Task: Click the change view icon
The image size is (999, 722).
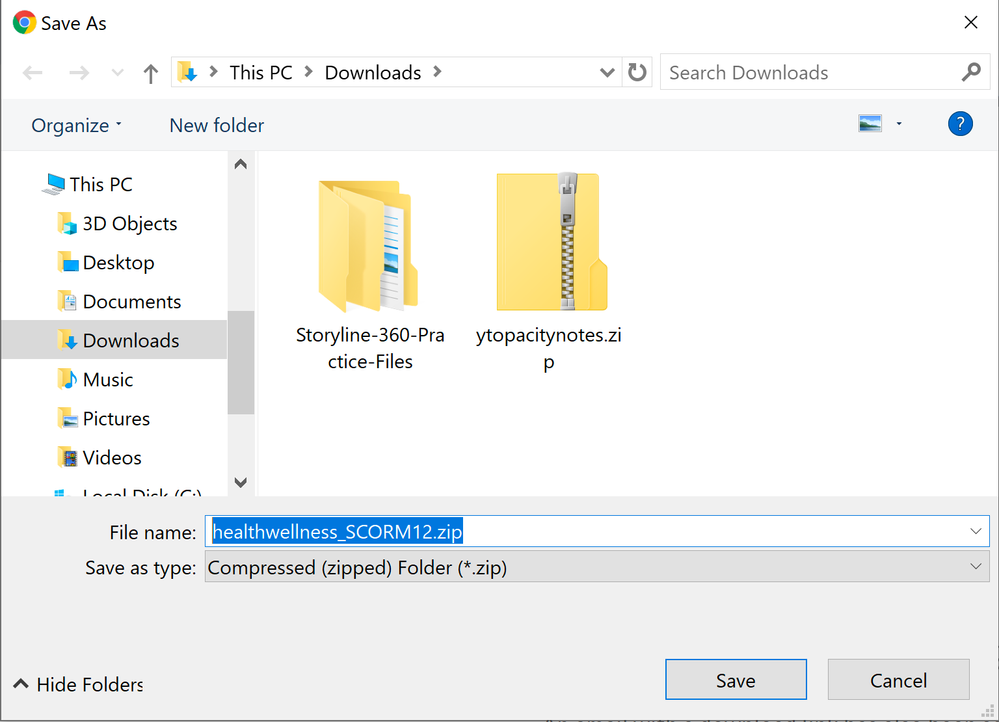Action: click(870, 124)
